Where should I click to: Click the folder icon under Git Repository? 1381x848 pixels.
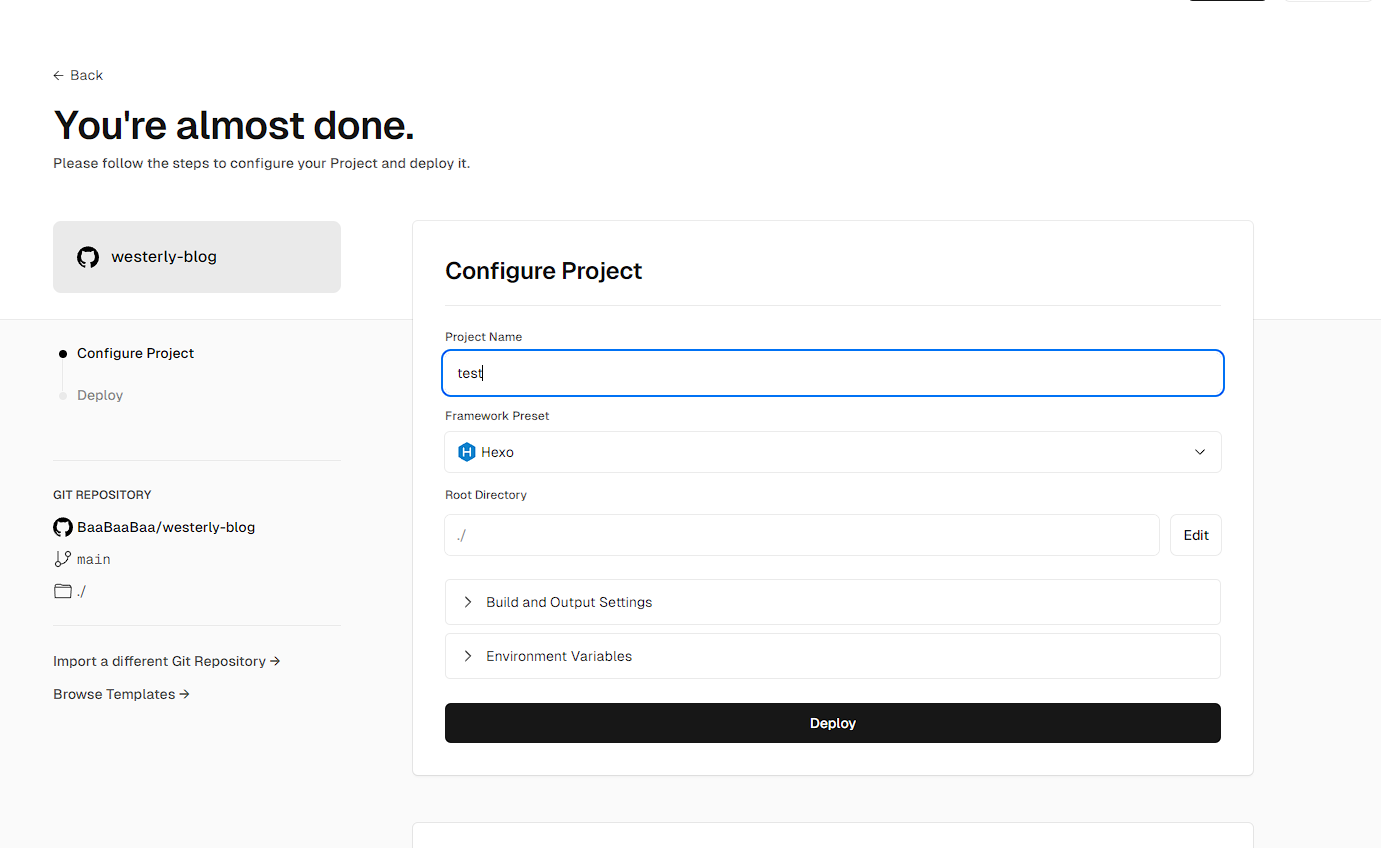pos(63,591)
